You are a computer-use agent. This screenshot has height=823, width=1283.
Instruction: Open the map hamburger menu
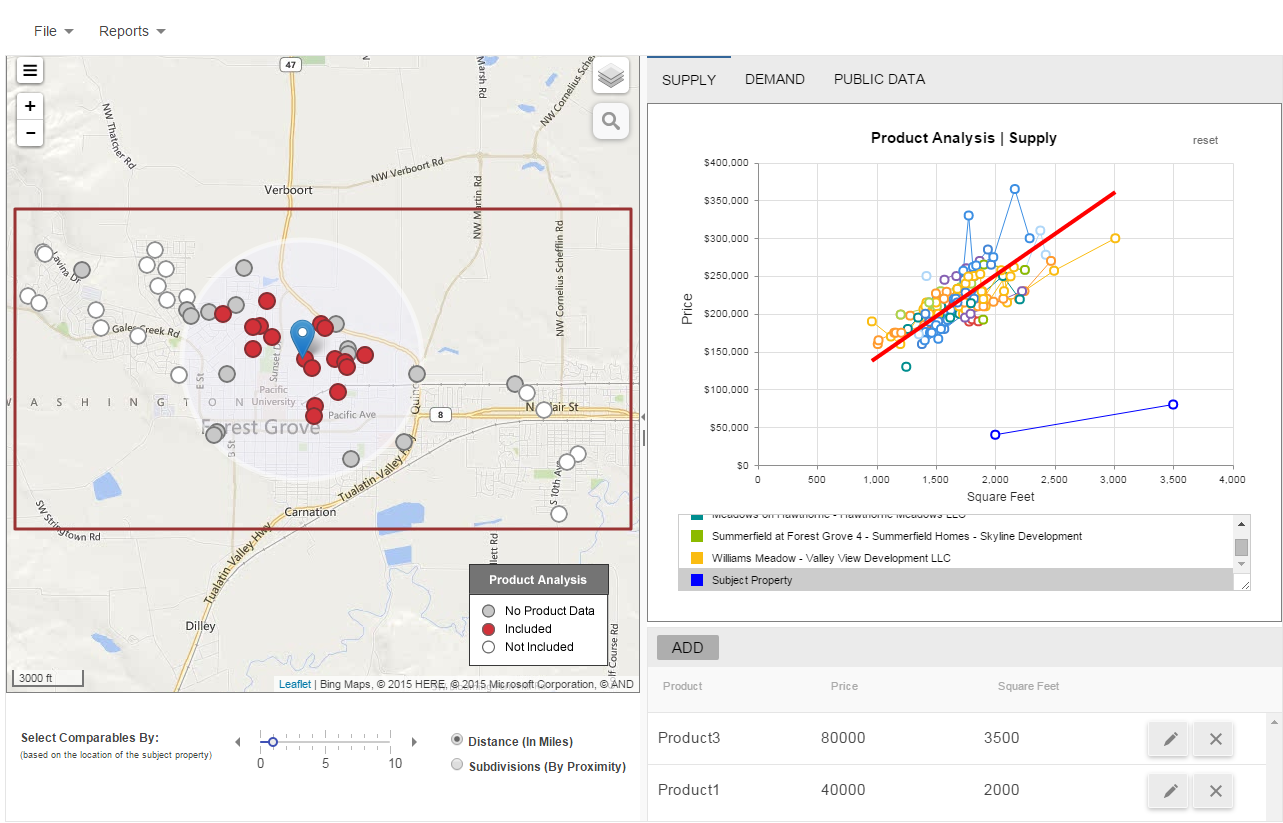[30, 70]
